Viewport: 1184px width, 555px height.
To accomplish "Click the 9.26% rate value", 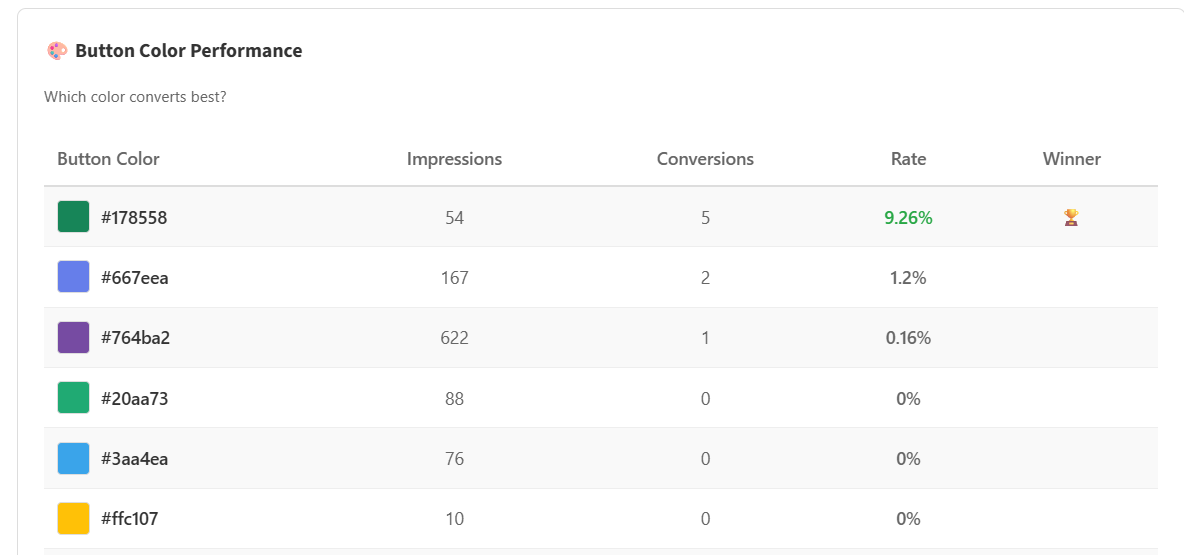I will coord(908,217).
